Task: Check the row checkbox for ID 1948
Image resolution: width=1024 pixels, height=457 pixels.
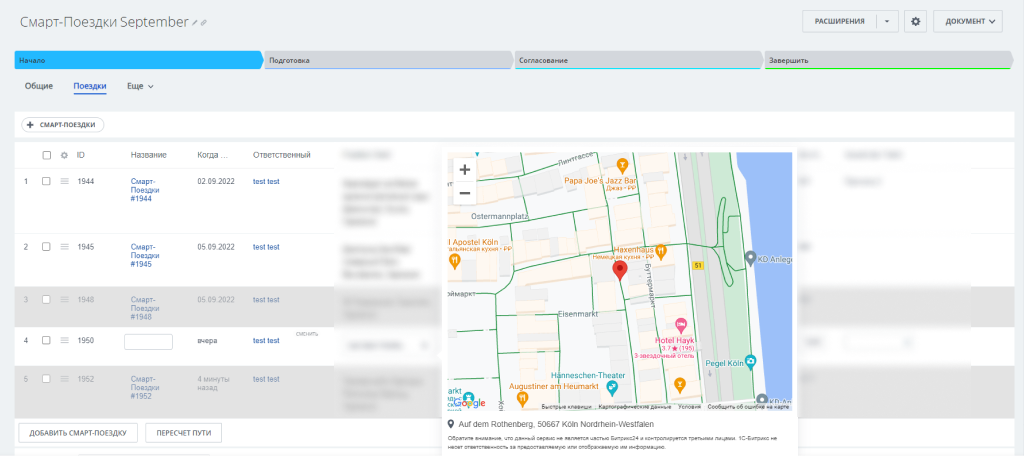Action: coord(46,300)
